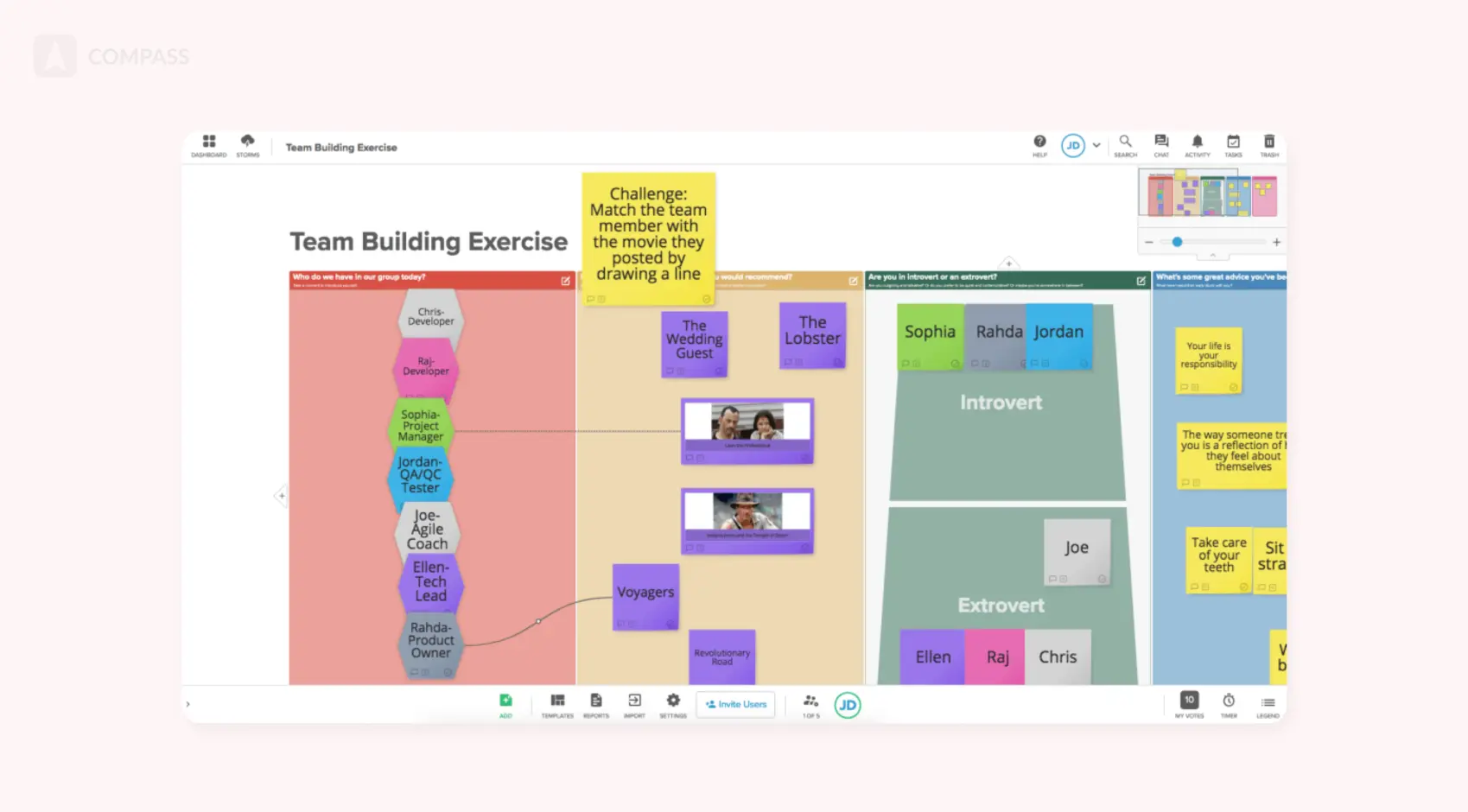Click the JD avatar in bottom toolbar
Image resolution: width=1468 pixels, height=812 pixels.
848,706
